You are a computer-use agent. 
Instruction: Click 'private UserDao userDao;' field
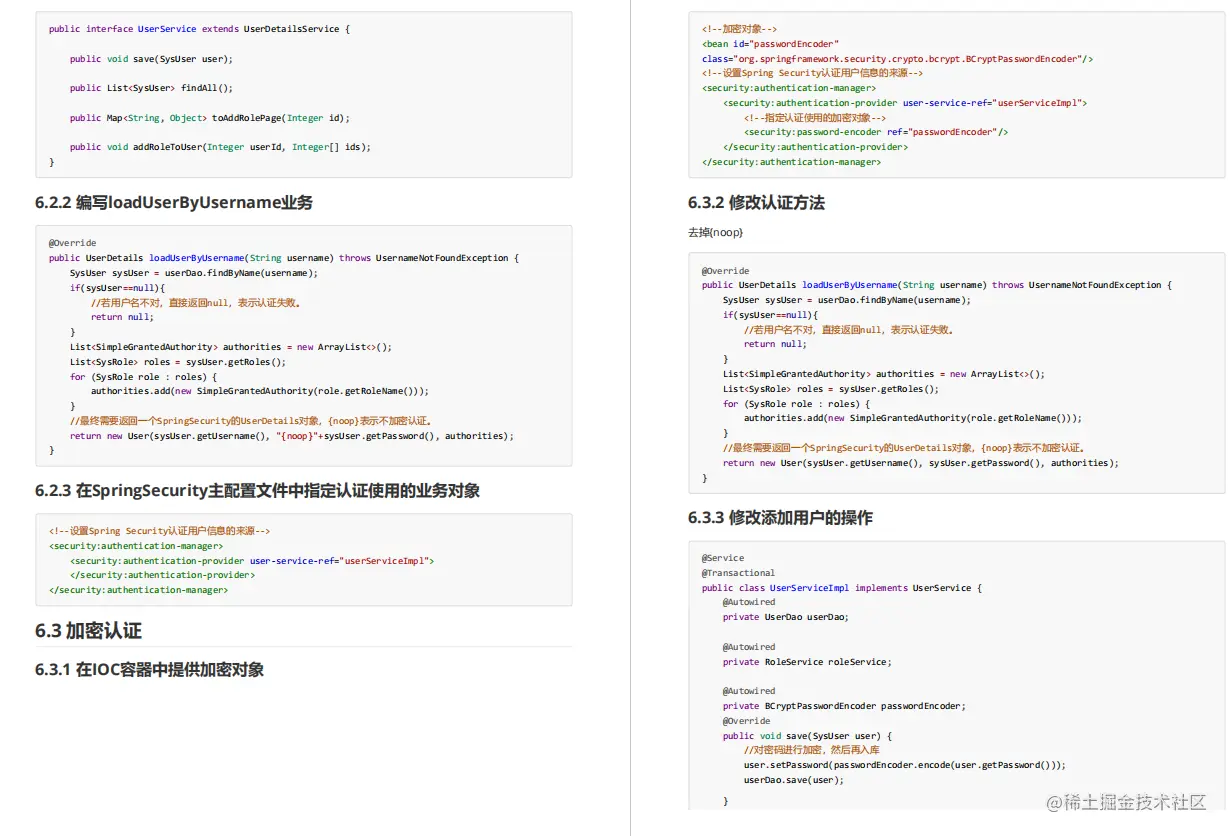[x=786, y=617]
